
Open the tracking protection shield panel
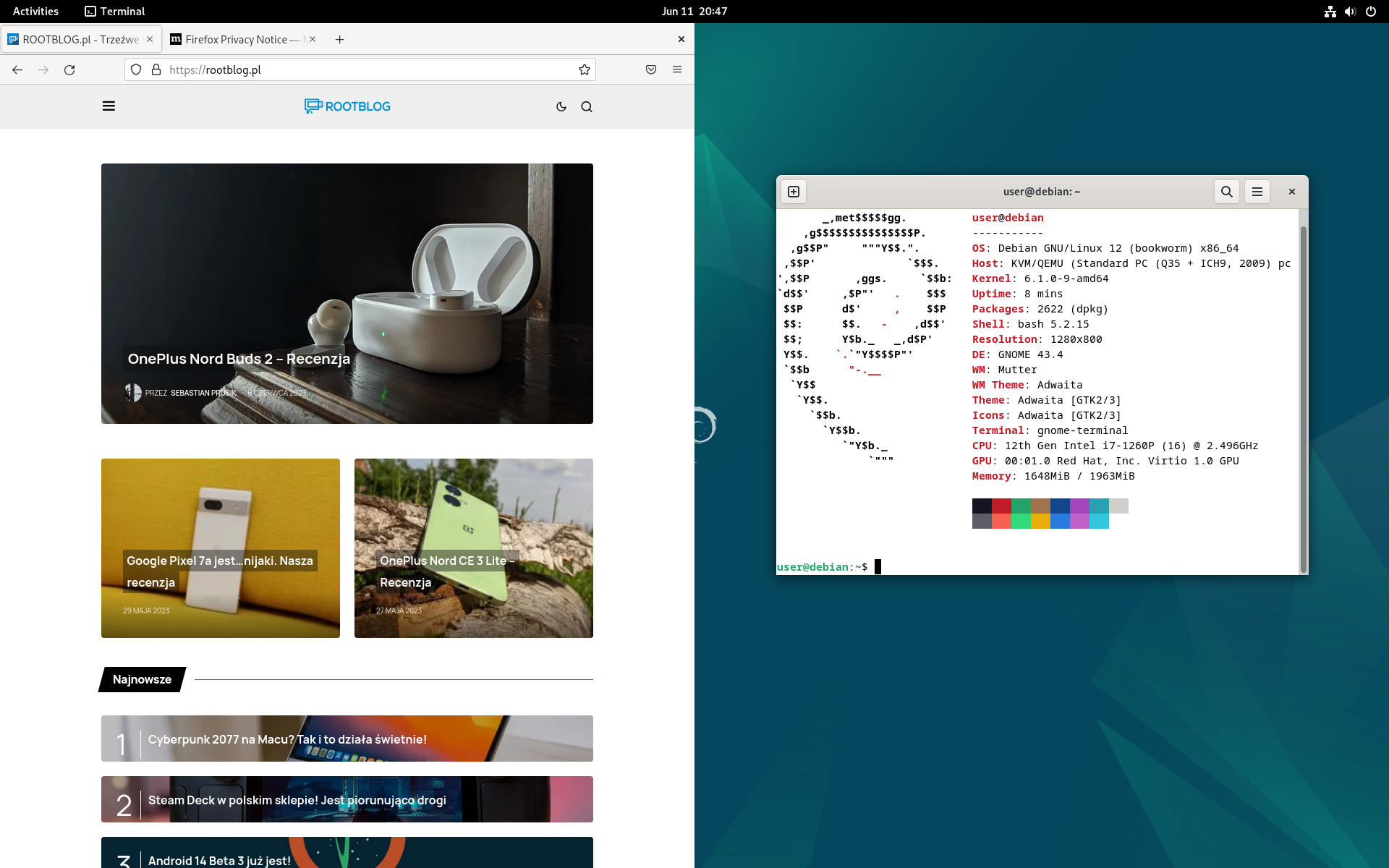tap(135, 69)
